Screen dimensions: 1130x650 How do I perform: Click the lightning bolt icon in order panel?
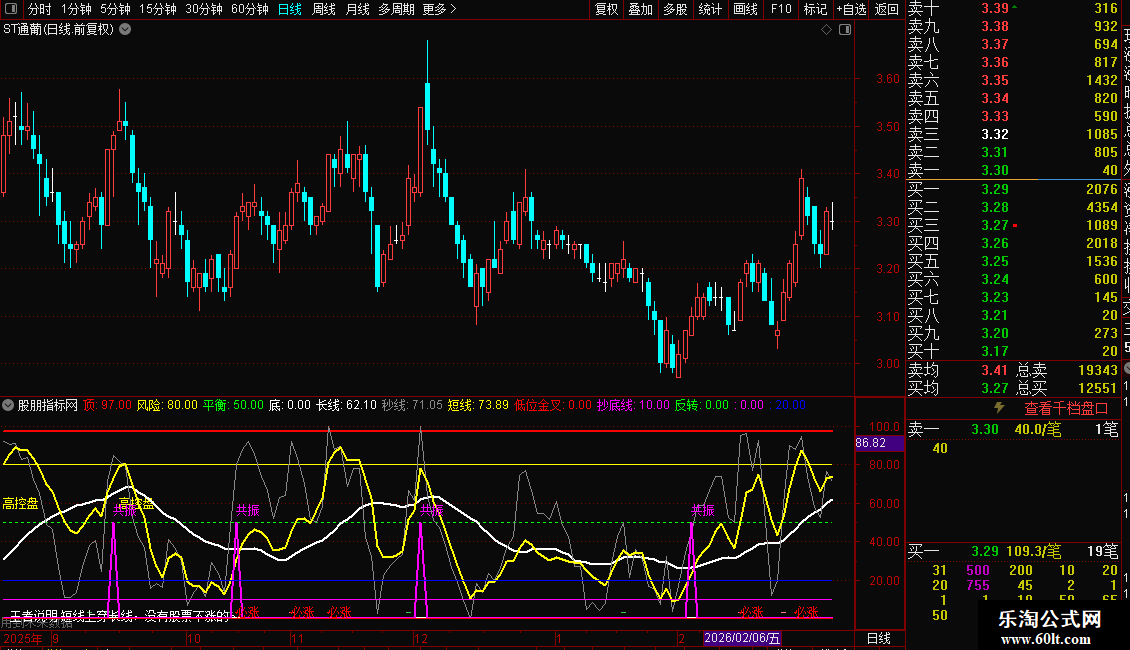tap(998, 408)
